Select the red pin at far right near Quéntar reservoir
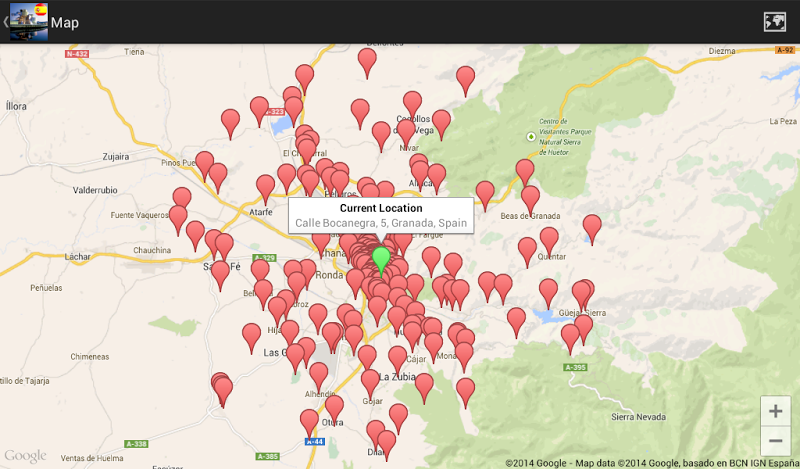Viewport: 800px width, 469px height. coord(592,229)
